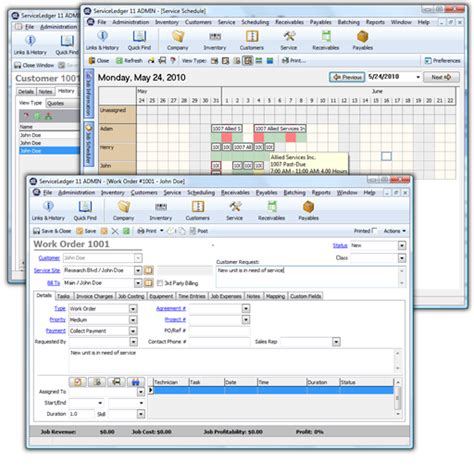This screenshot has width=474, height=474.
Task: Open Inventory module in Work Order window
Action: 161,211
